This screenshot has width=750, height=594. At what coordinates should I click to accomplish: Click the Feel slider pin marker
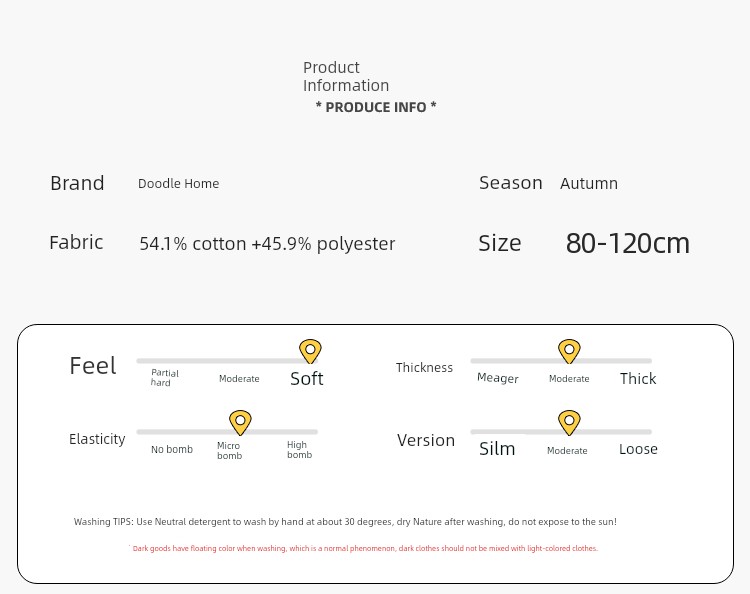pyautogui.click(x=310, y=351)
